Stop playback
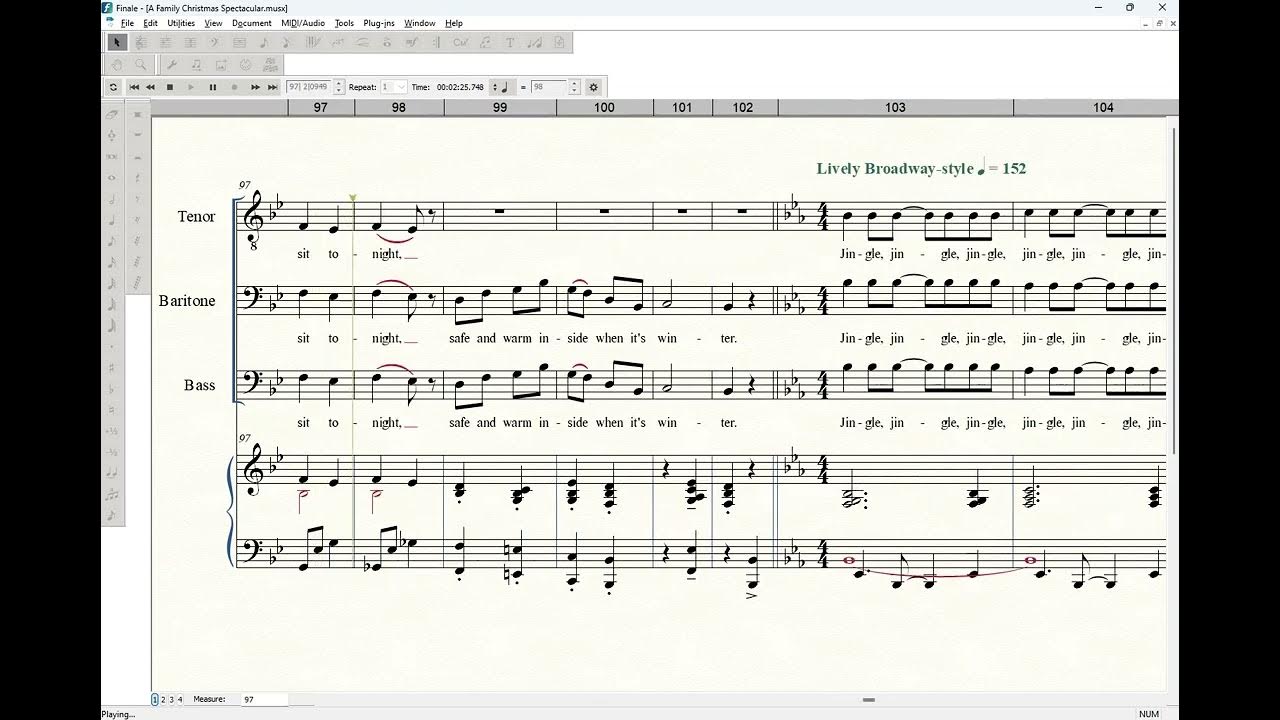1280x720 pixels. pos(170,87)
